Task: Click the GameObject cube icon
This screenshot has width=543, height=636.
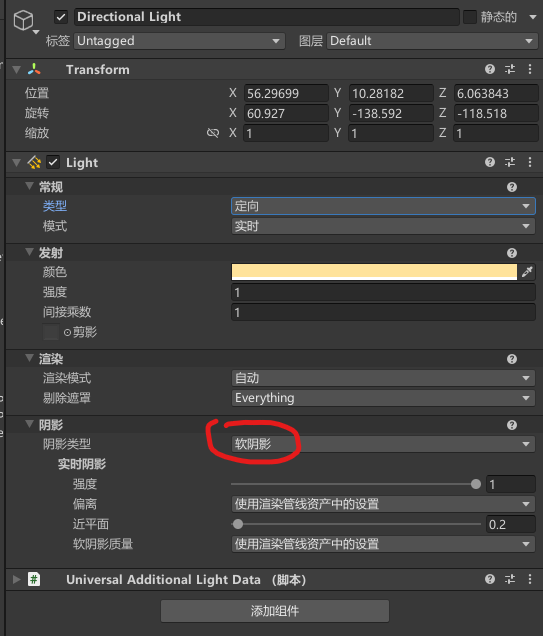Action: 23,20
